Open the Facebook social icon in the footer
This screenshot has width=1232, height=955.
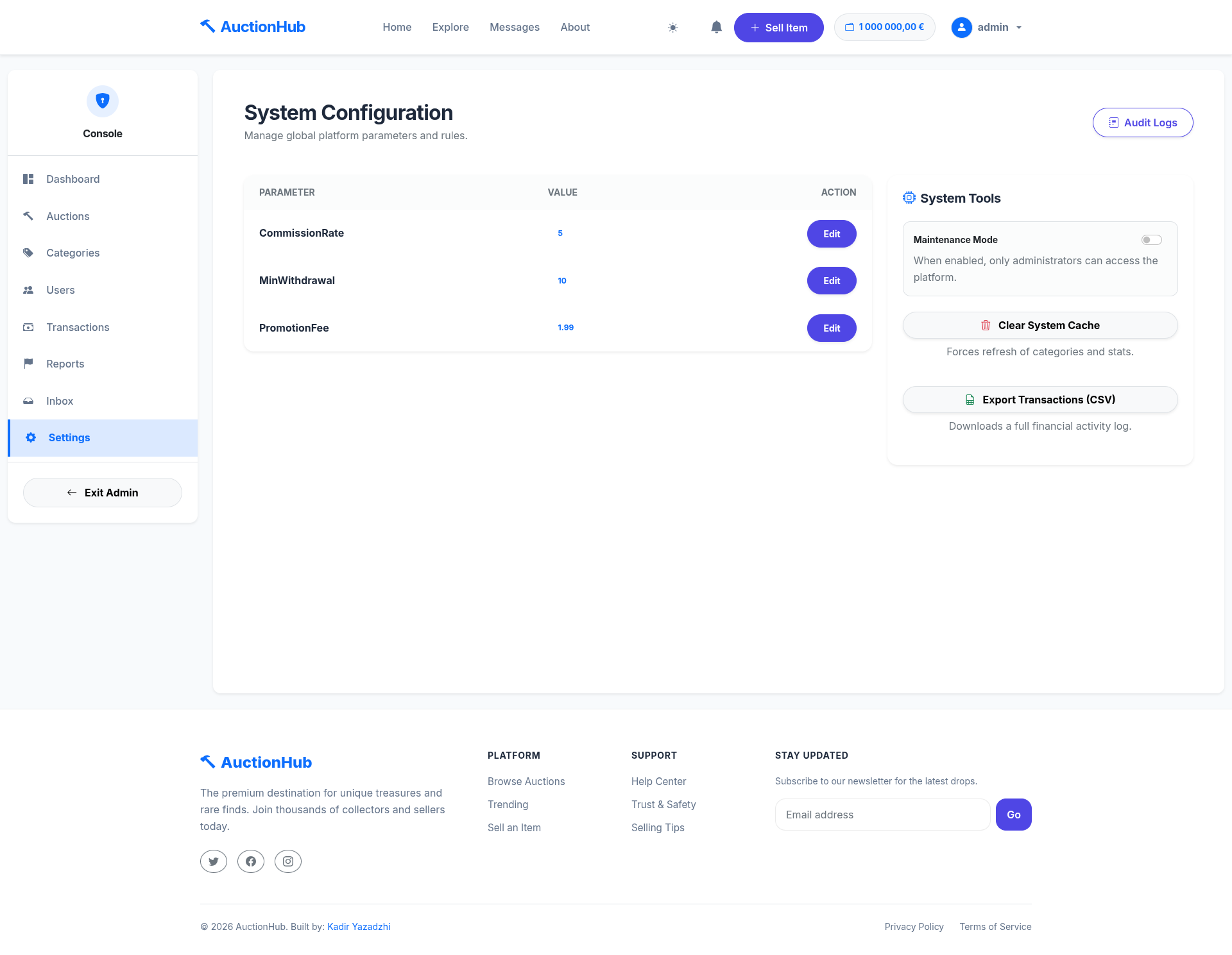pyautogui.click(x=251, y=861)
